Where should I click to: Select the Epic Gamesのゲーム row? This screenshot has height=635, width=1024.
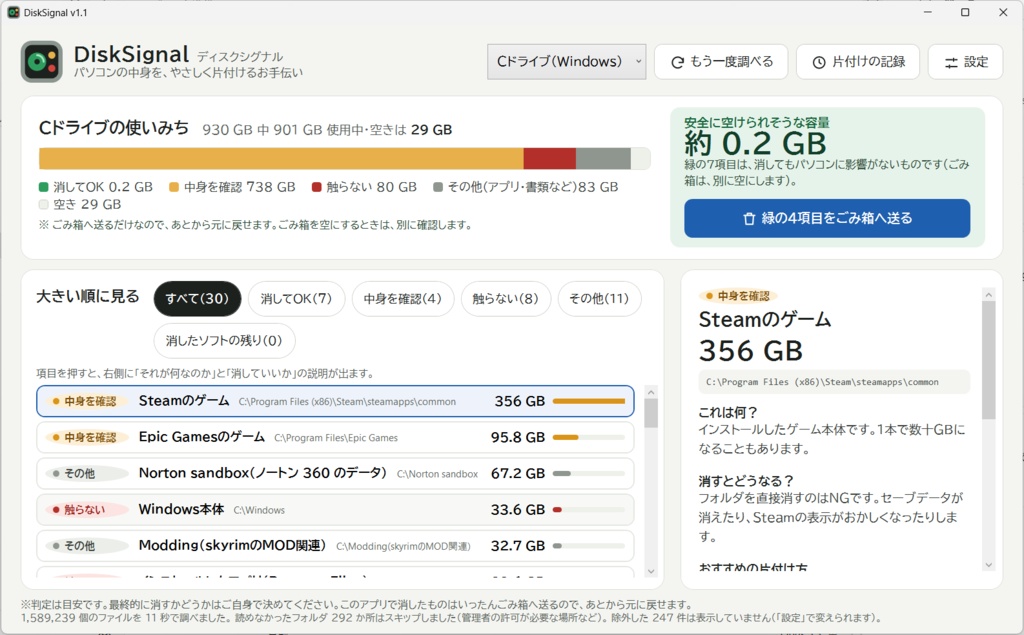tap(335, 437)
